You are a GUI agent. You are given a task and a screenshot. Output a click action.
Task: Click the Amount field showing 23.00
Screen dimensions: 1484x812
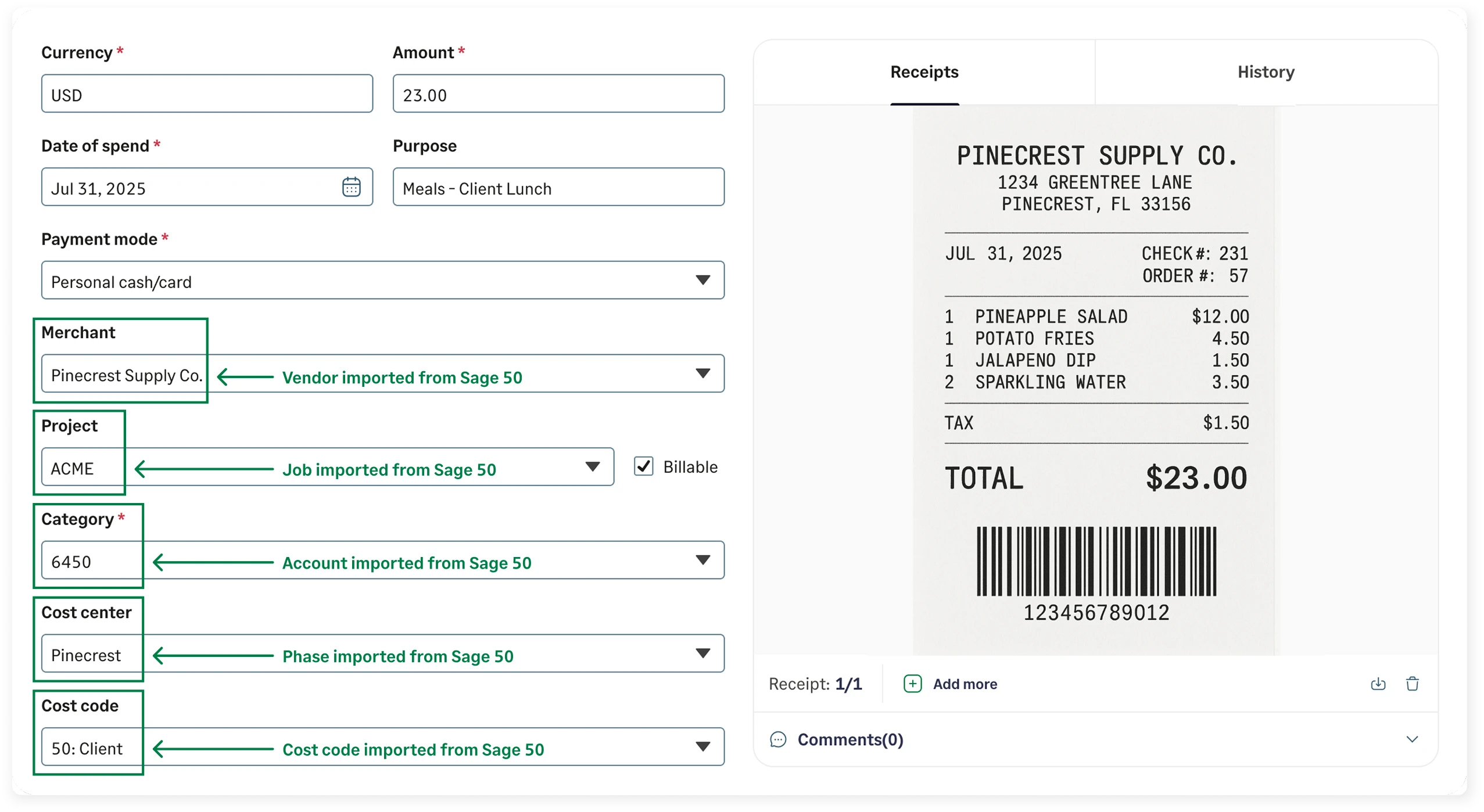tap(557, 94)
